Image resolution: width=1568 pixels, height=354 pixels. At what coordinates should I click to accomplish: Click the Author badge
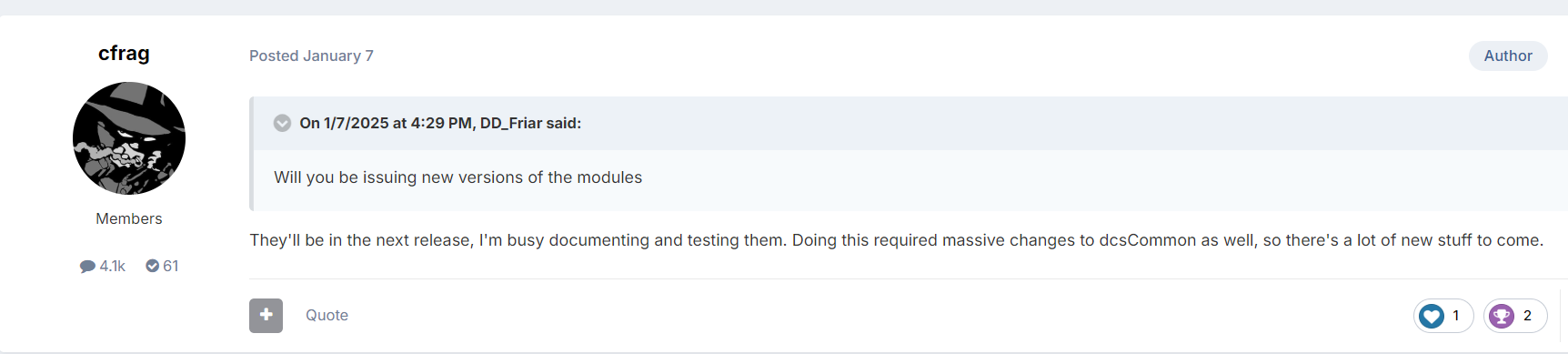pyautogui.click(x=1508, y=56)
